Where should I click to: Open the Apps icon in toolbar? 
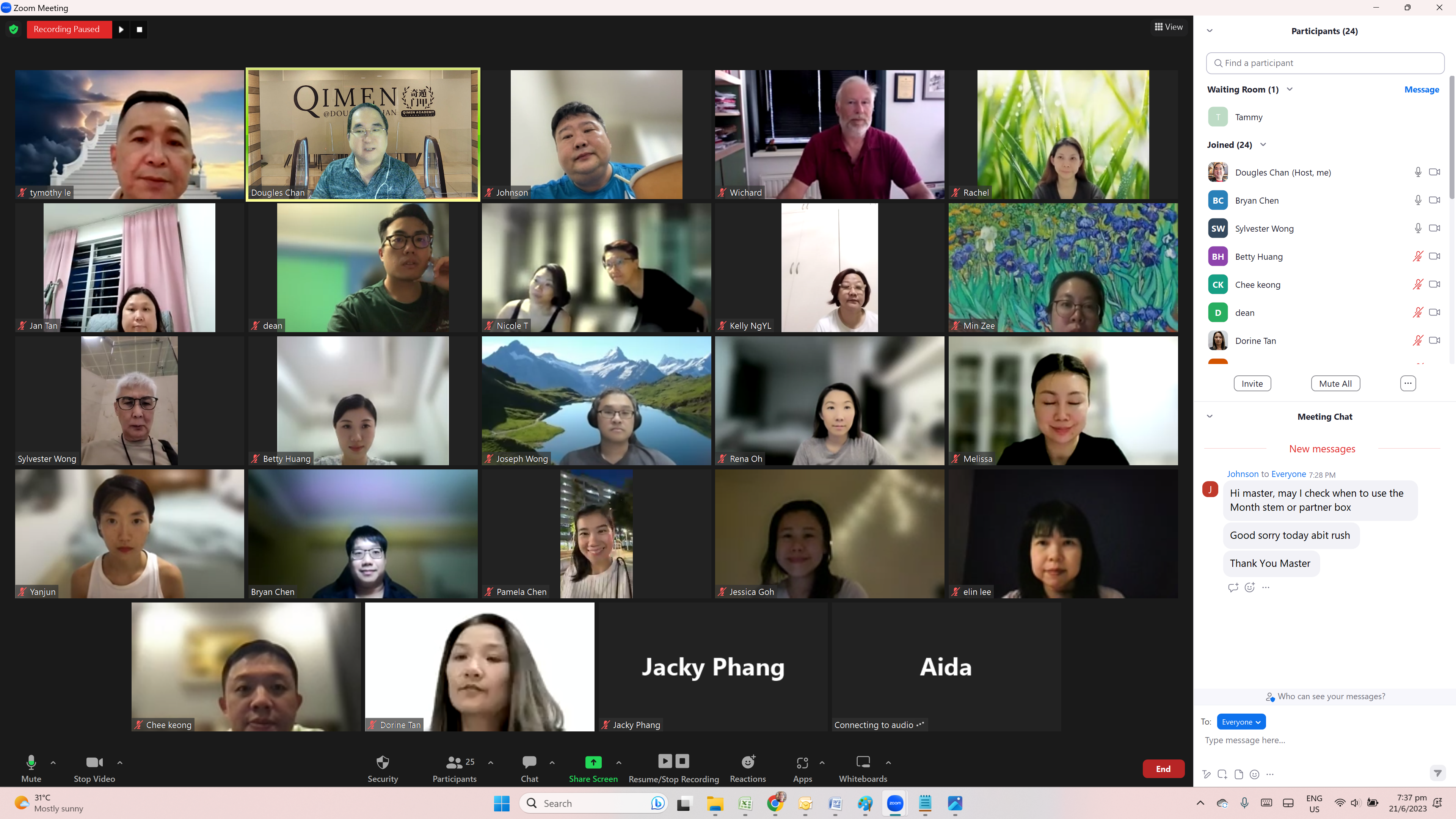click(802, 763)
